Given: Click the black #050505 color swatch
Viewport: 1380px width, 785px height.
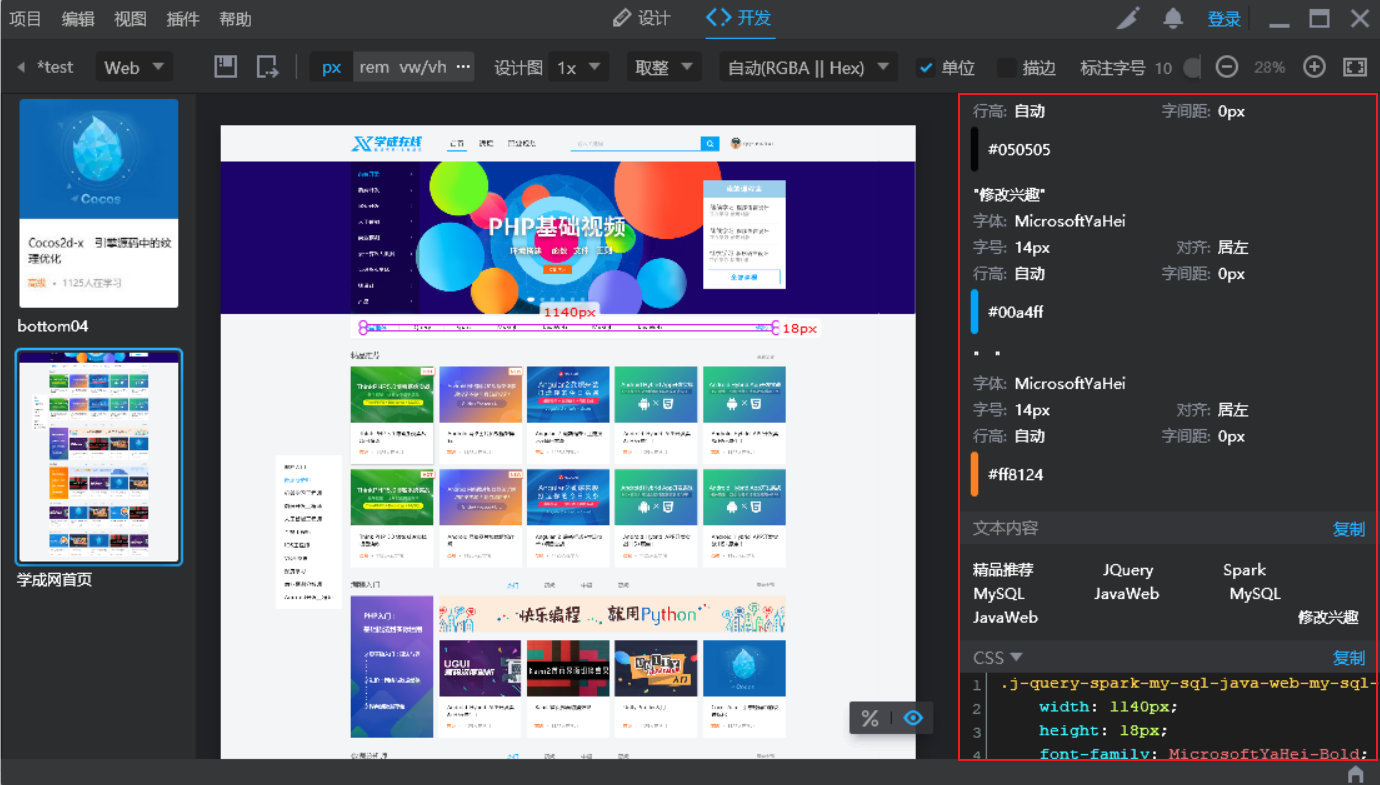Looking at the screenshot, I should pyautogui.click(x=975, y=149).
